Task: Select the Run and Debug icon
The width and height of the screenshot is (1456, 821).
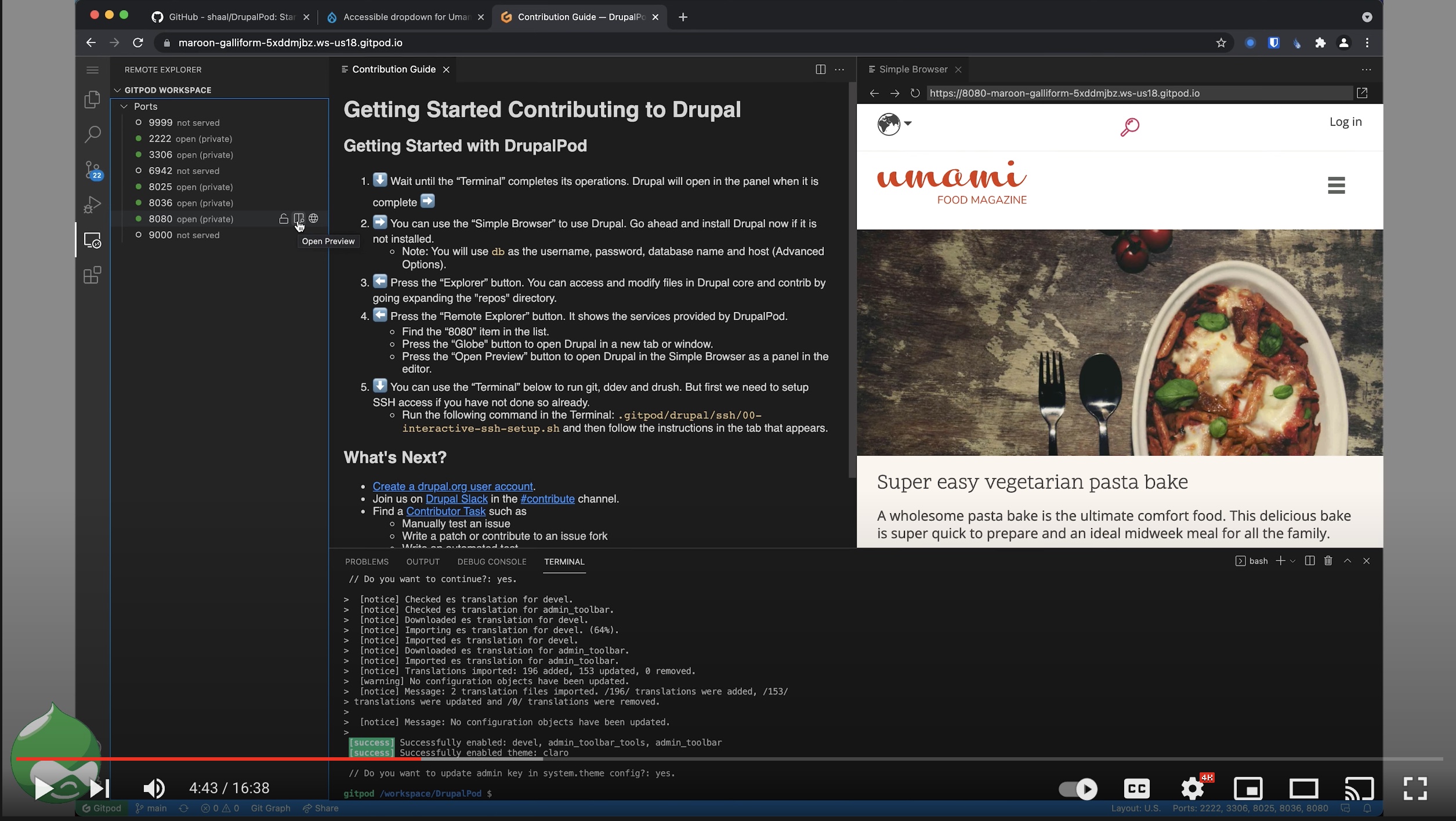Action: 92,204
